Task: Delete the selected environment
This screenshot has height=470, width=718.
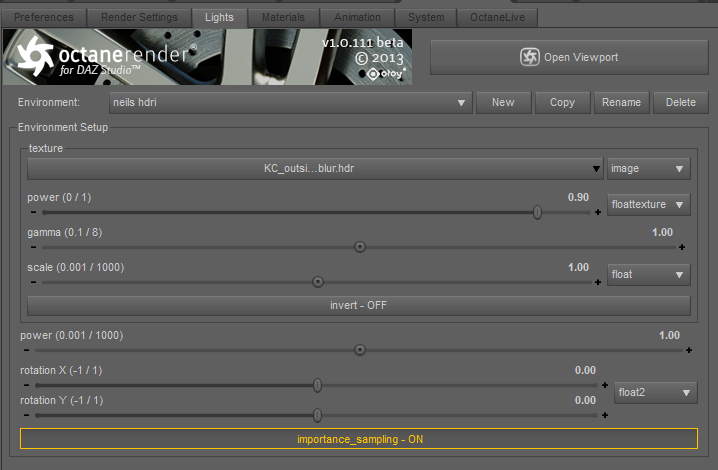Action: tap(681, 103)
